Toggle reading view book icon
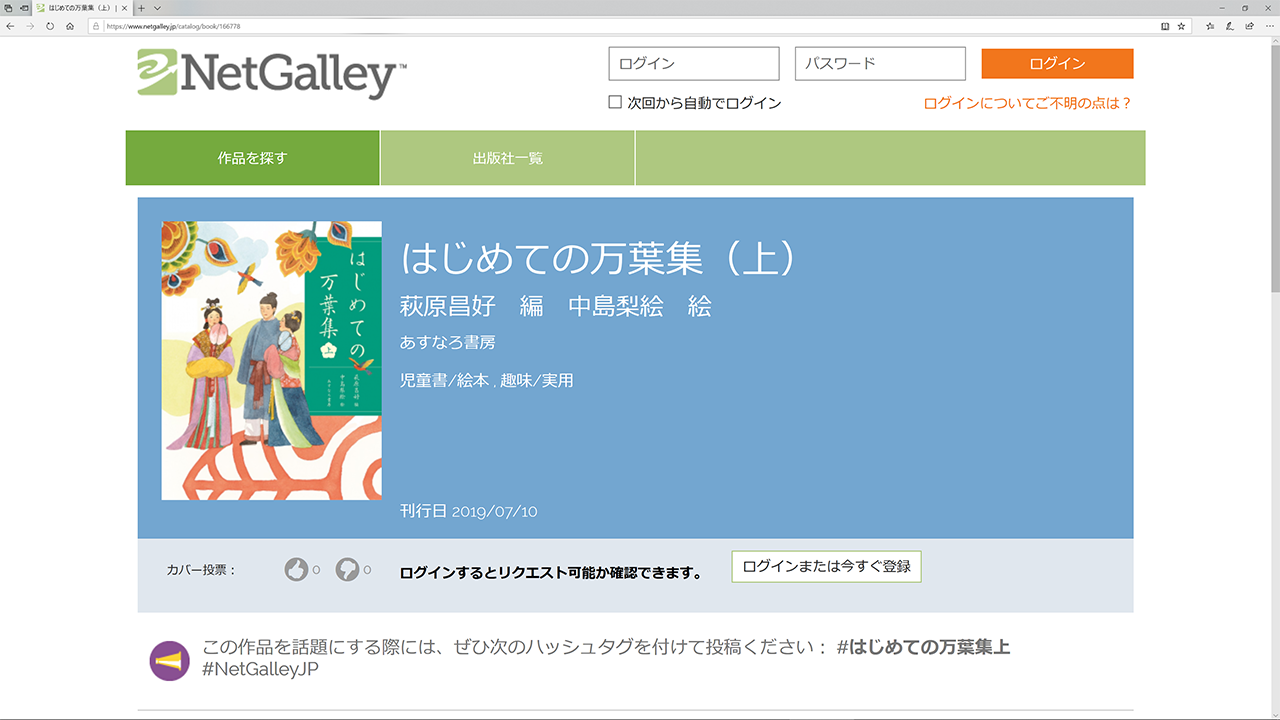This screenshot has width=1280, height=720. pyautogui.click(x=1165, y=26)
